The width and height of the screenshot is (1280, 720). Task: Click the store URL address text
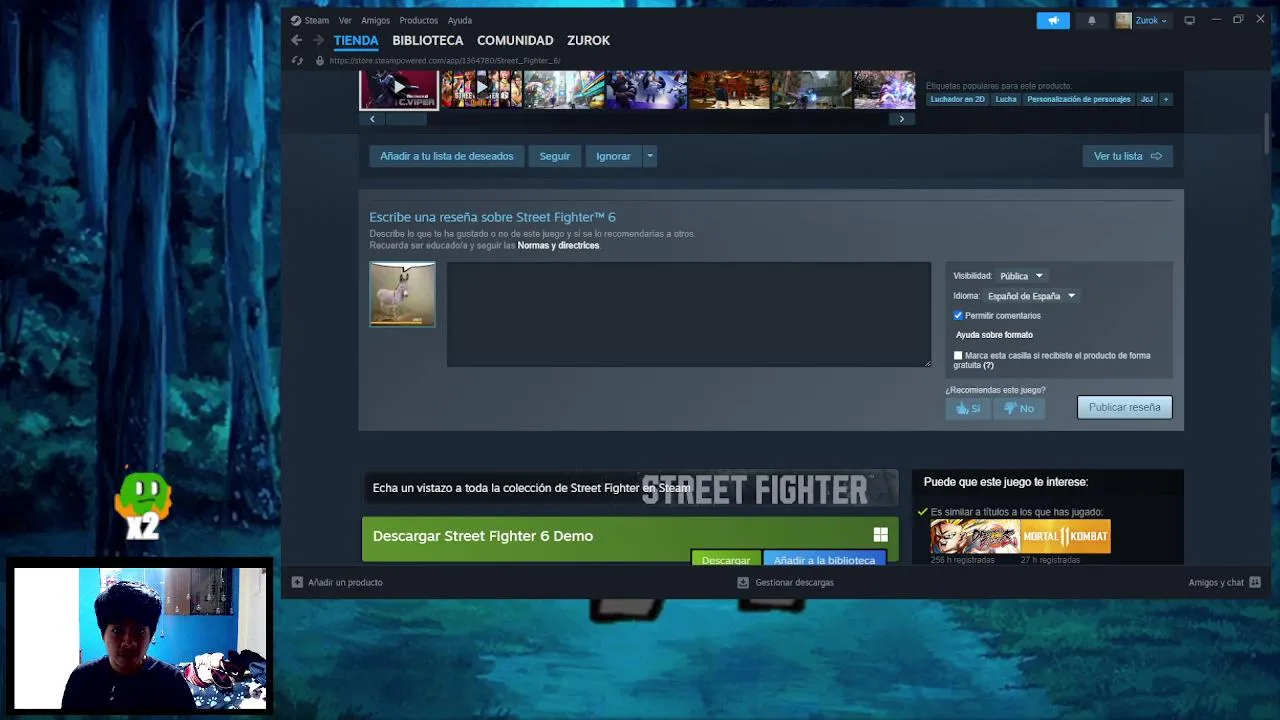click(445, 60)
